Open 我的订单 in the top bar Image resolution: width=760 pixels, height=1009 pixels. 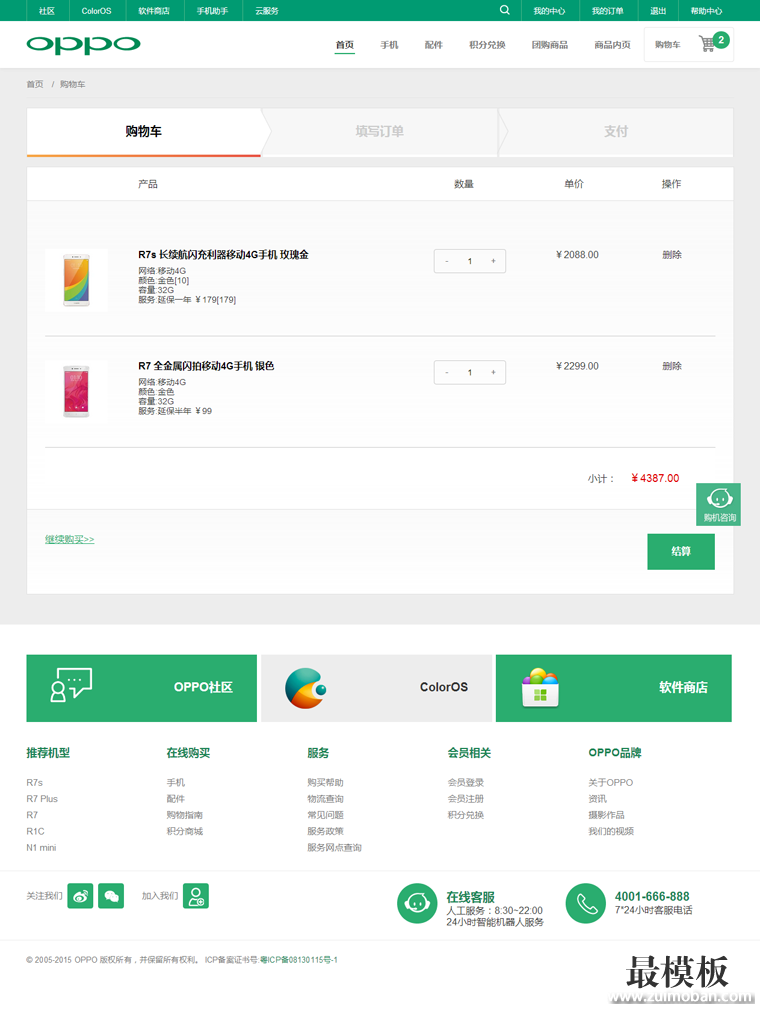pyautogui.click(x=607, y=11)
